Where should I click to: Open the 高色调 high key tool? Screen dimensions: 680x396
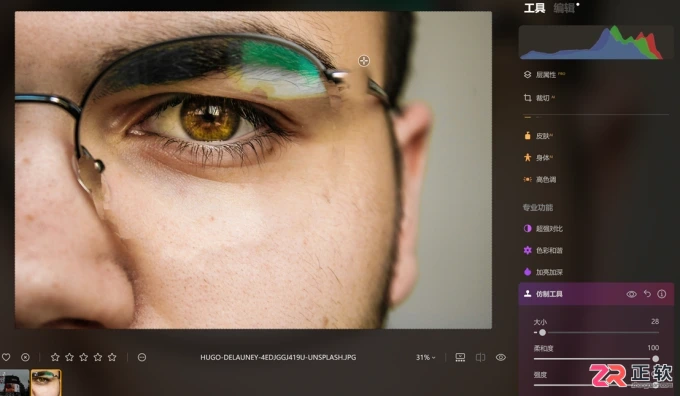coord(540,179)
